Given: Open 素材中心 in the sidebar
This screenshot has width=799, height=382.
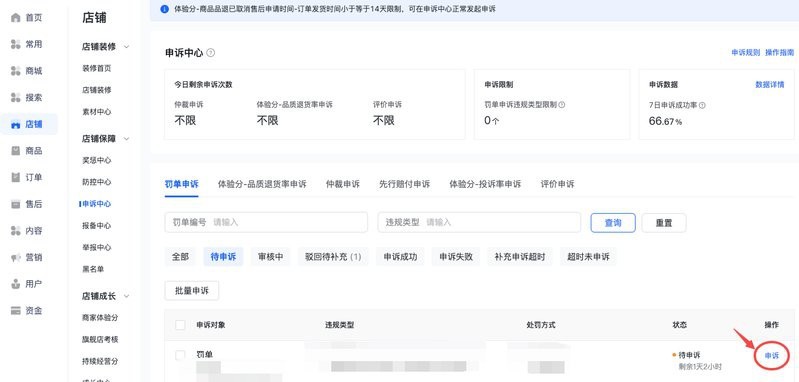Looking at the screenshot, I should [96, 112].
